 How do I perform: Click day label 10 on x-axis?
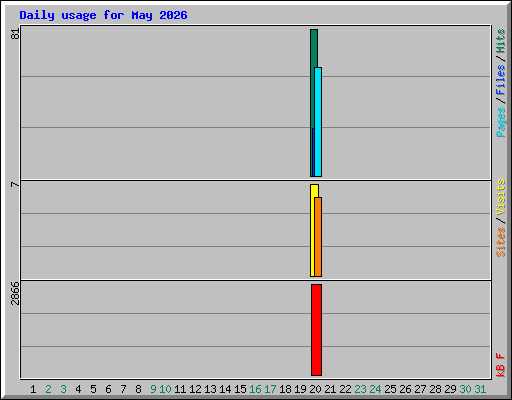(165, 389)
